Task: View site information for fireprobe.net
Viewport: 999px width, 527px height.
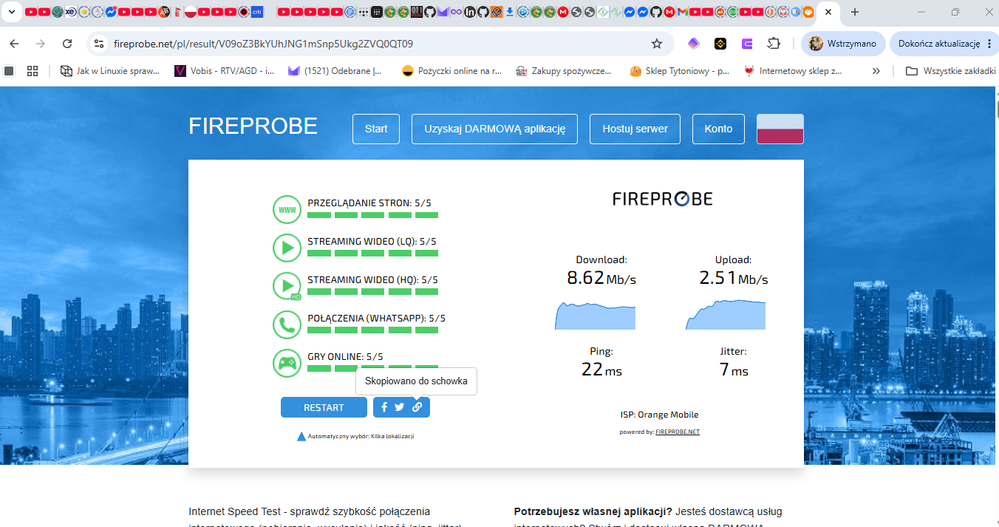Action: click(x=99, y=43)
